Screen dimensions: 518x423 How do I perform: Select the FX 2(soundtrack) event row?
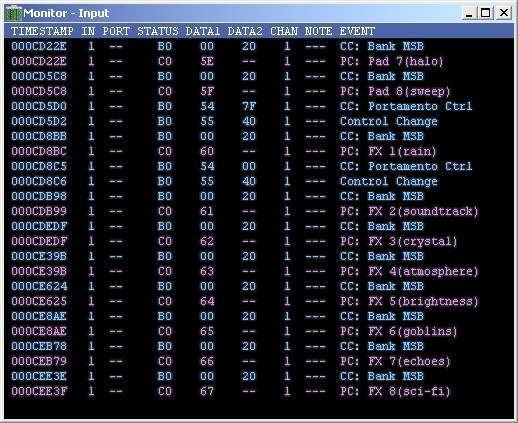coord(259,211)
